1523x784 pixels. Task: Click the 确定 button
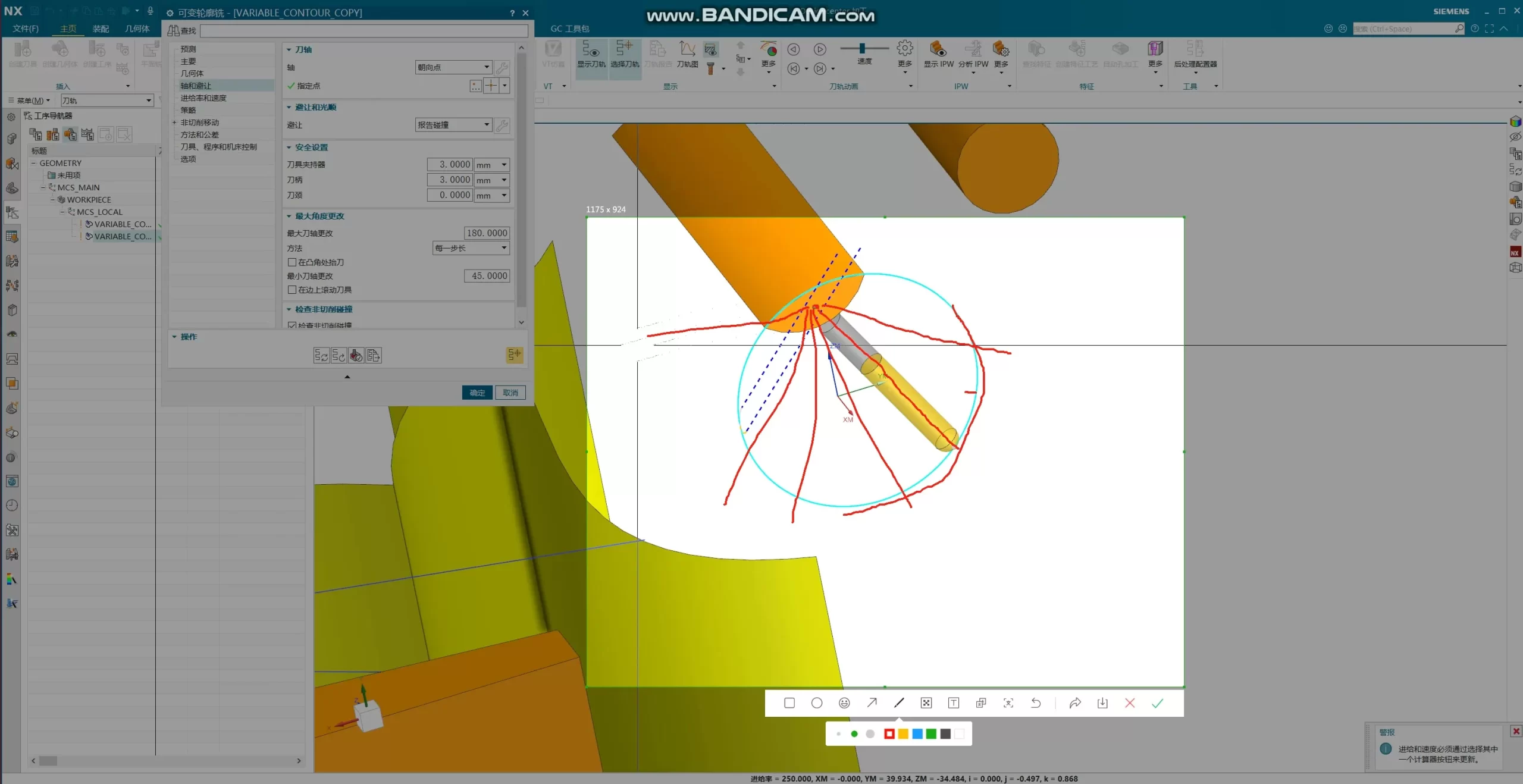[477, 393]
